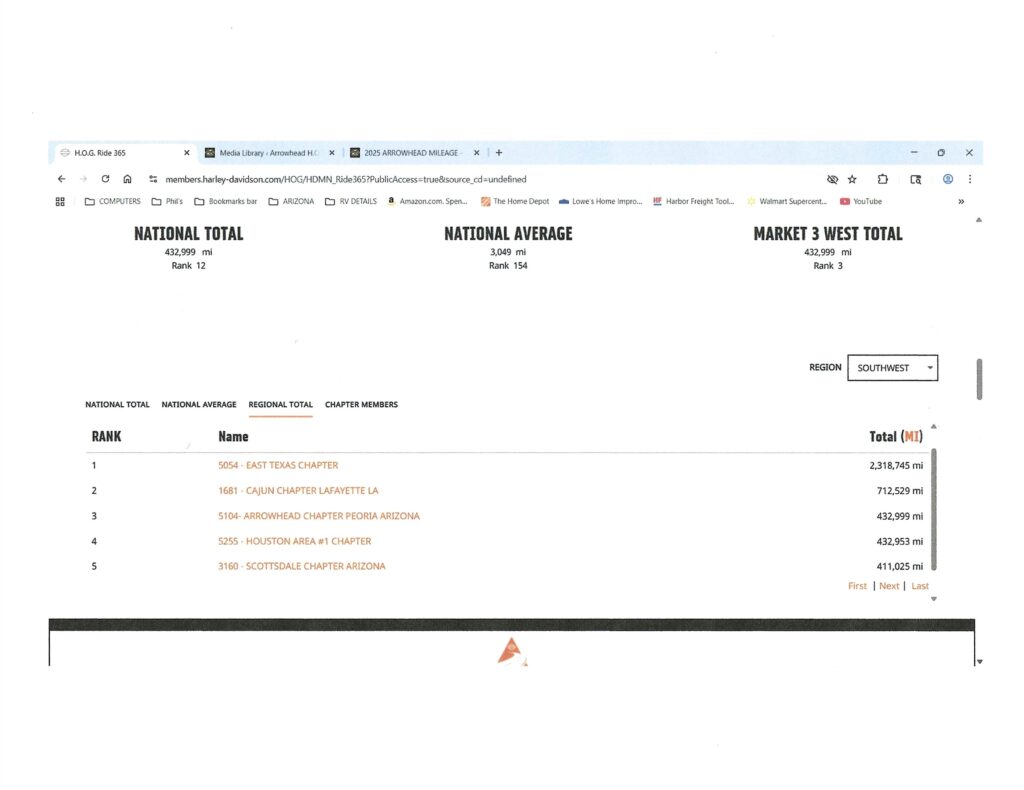This screenshot has width=1024, height=790.
Task: Open the search tabs icon in toolbar
Action: 916,179
